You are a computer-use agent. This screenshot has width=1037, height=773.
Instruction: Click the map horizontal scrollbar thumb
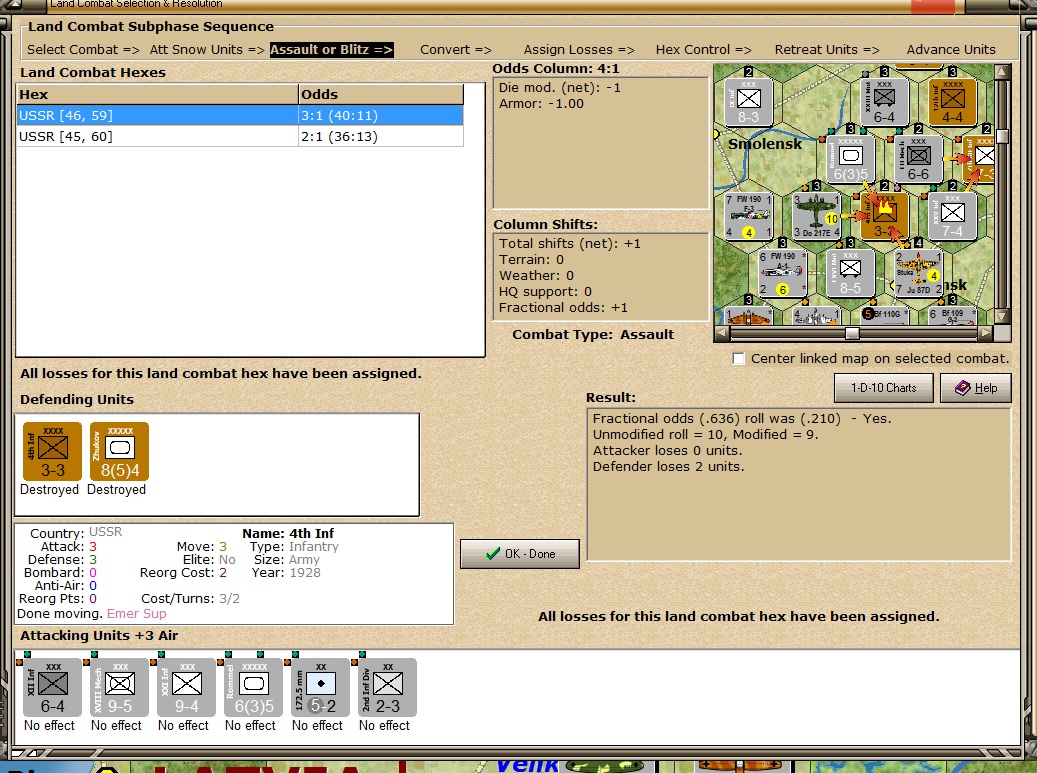coord(852,333)
